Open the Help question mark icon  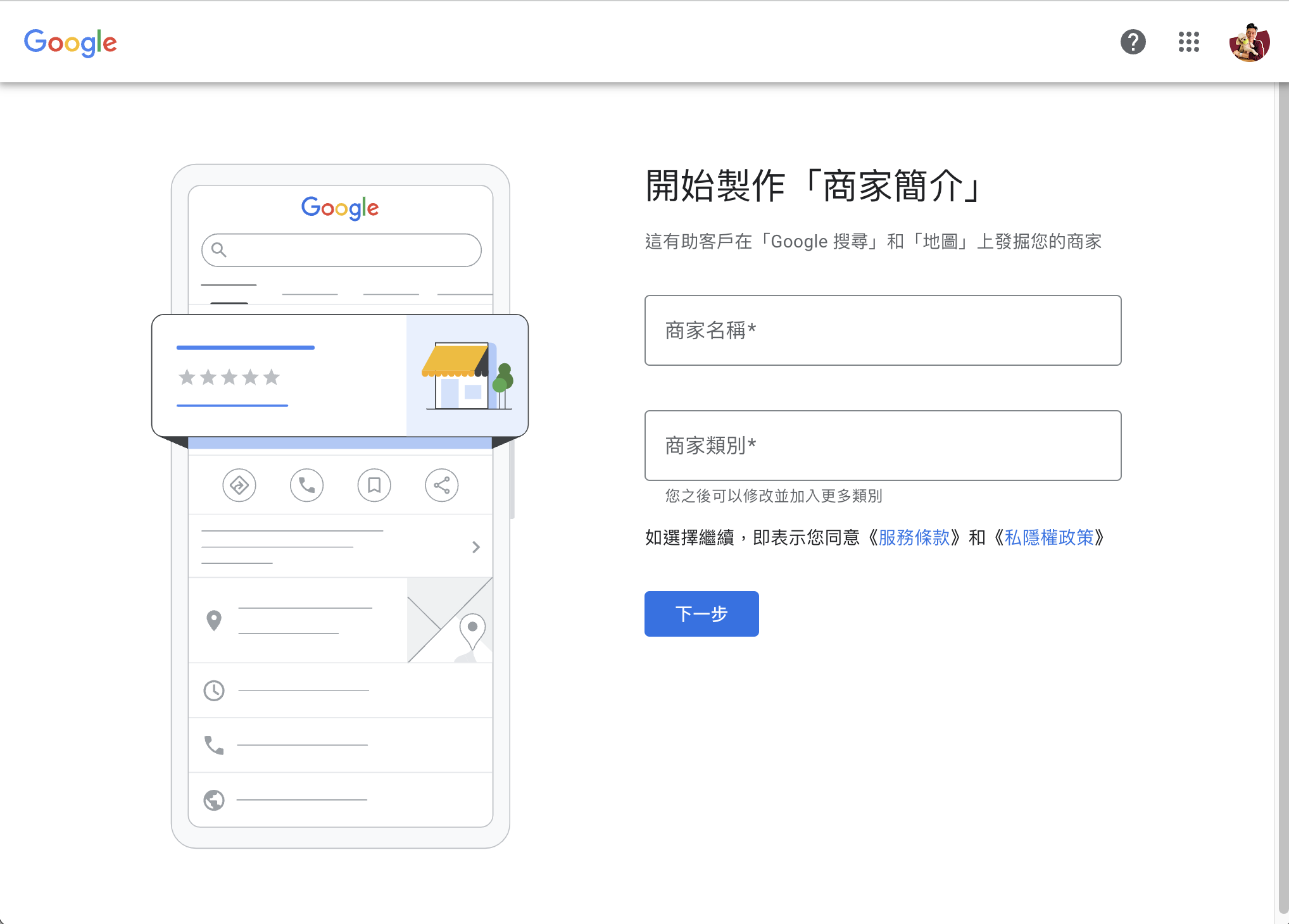coord(1133,42)
